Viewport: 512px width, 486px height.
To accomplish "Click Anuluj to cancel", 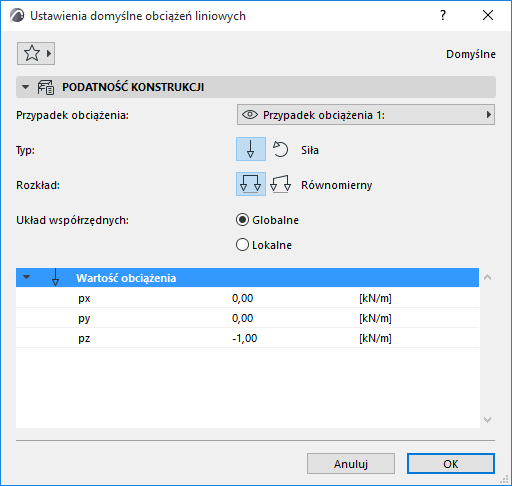I will 351,463.
